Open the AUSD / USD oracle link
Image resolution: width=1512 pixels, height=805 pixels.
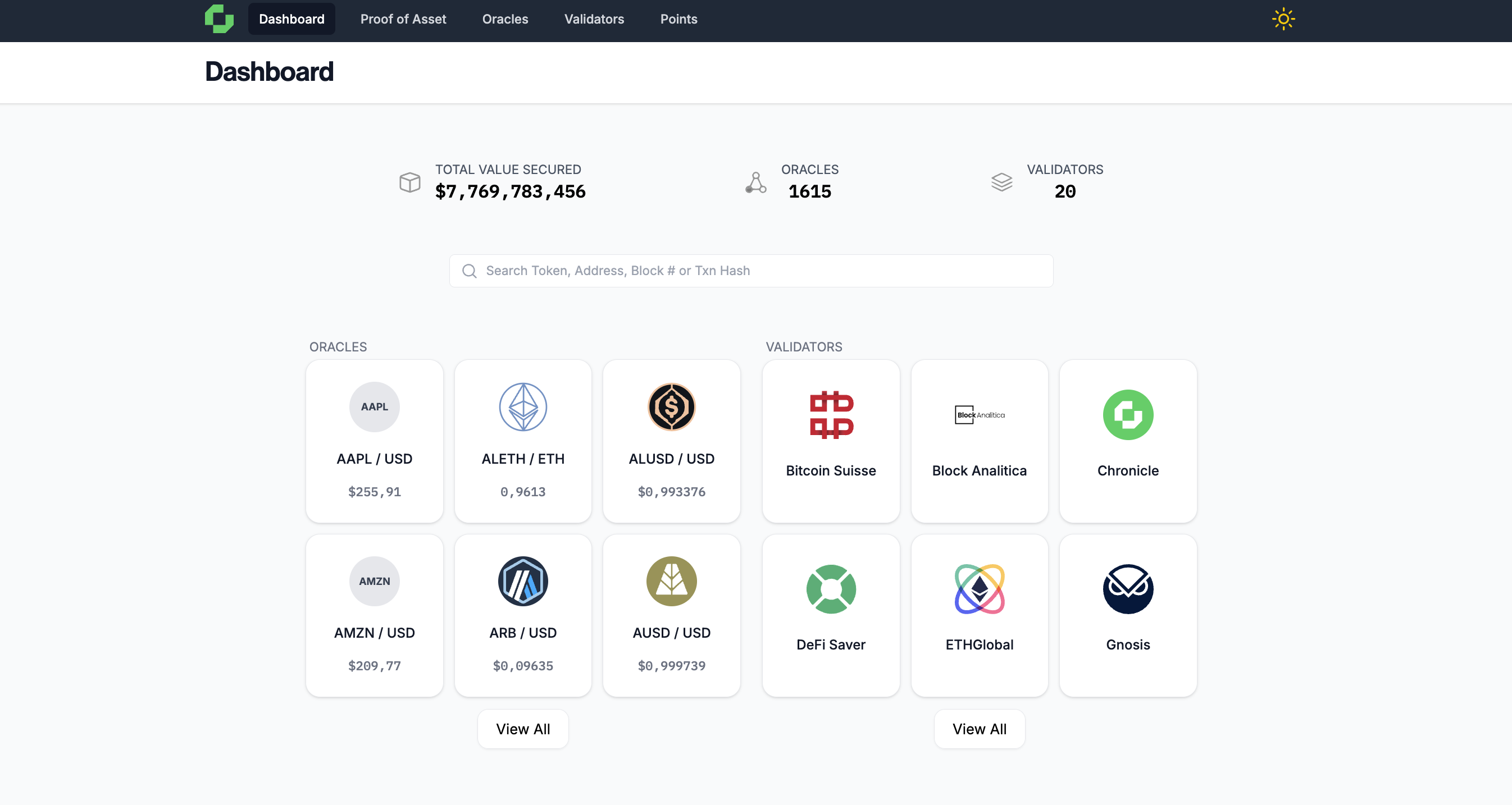click(671, 633)
